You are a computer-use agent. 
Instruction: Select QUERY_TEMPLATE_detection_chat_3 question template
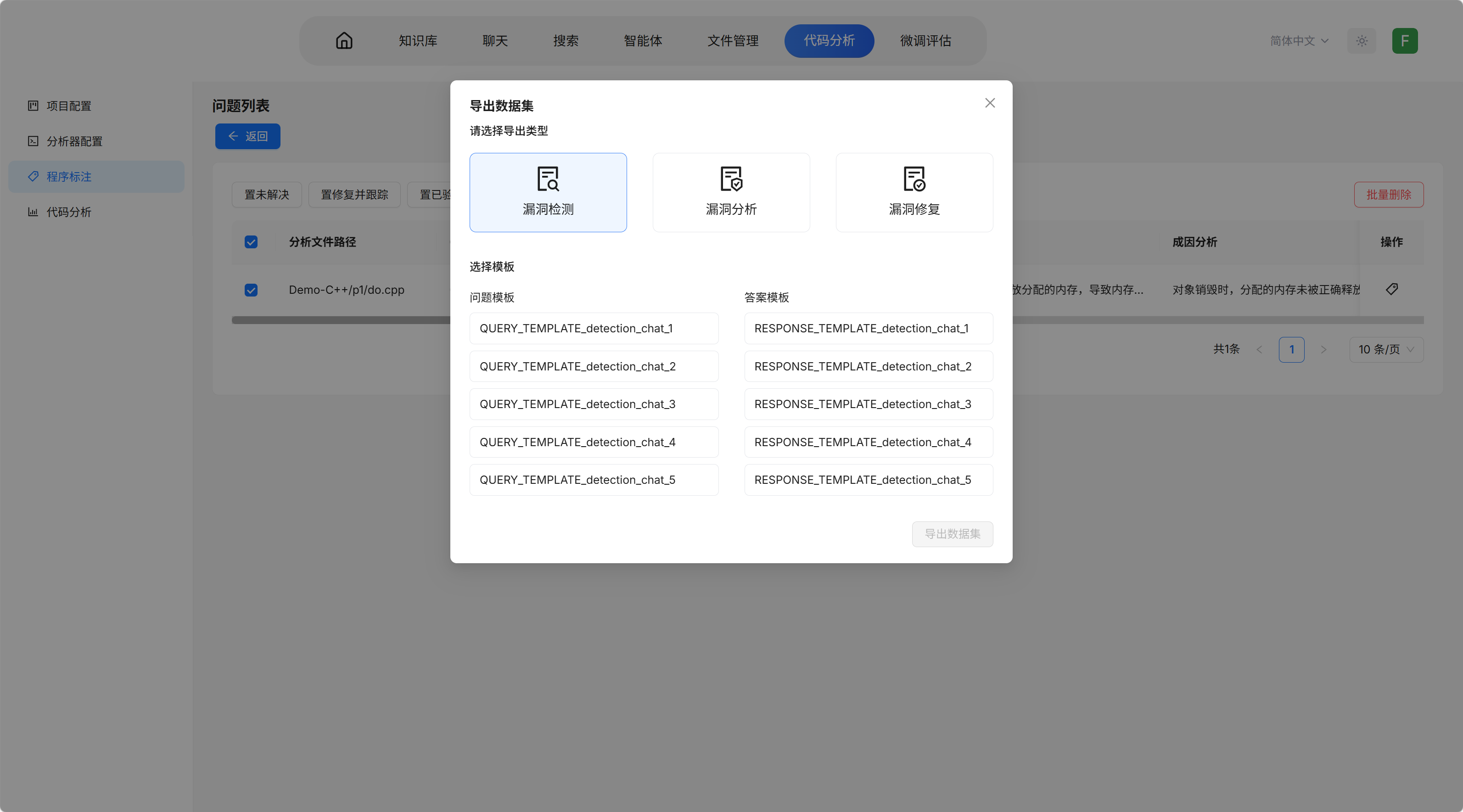pos(594,404)
